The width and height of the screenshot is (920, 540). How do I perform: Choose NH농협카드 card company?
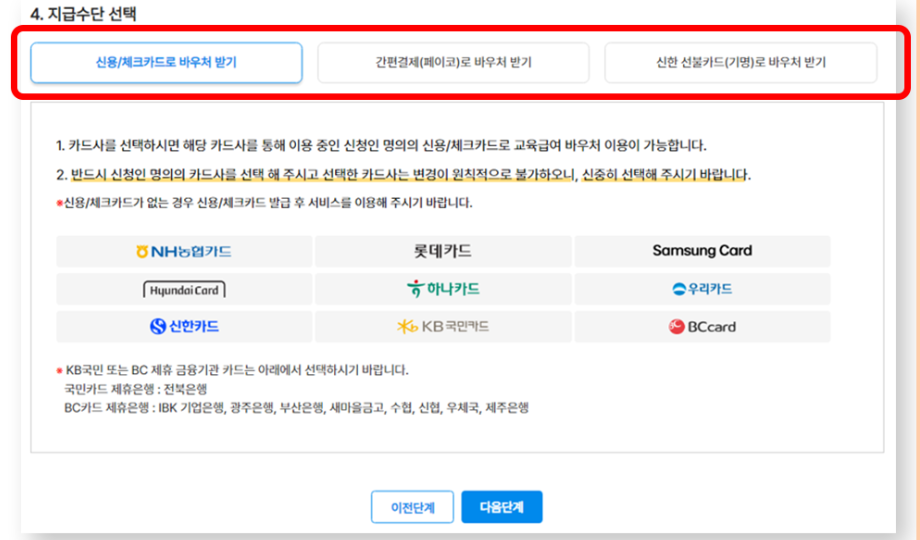click(x=184, y=251)
